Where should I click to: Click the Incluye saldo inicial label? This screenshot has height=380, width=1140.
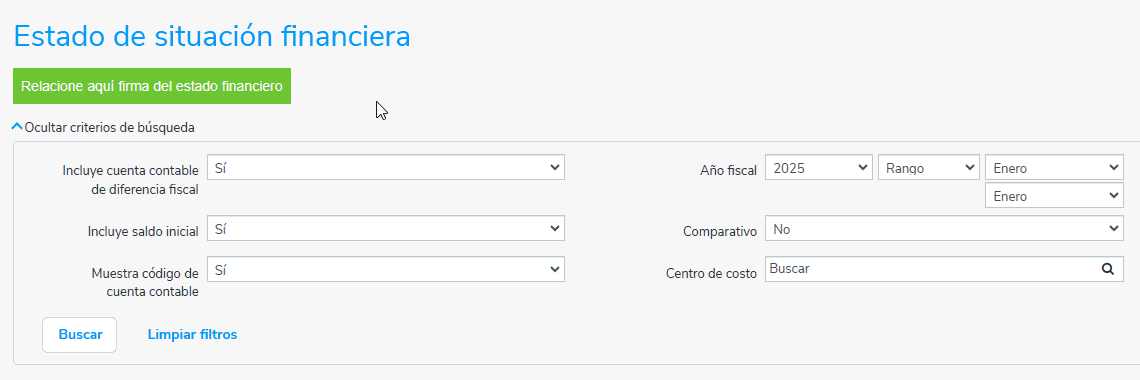142,232
